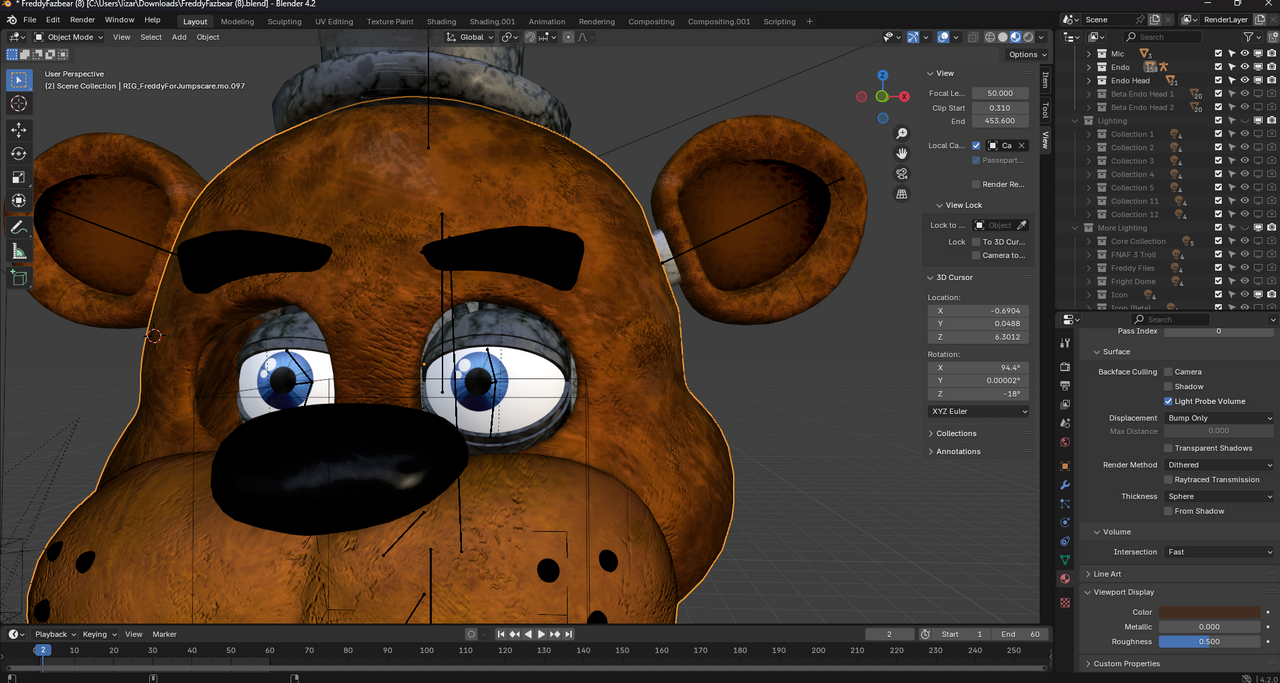Open the Global transform orientation dropdown
This screenshot has width=1280, height=683.
pos(471,37)
